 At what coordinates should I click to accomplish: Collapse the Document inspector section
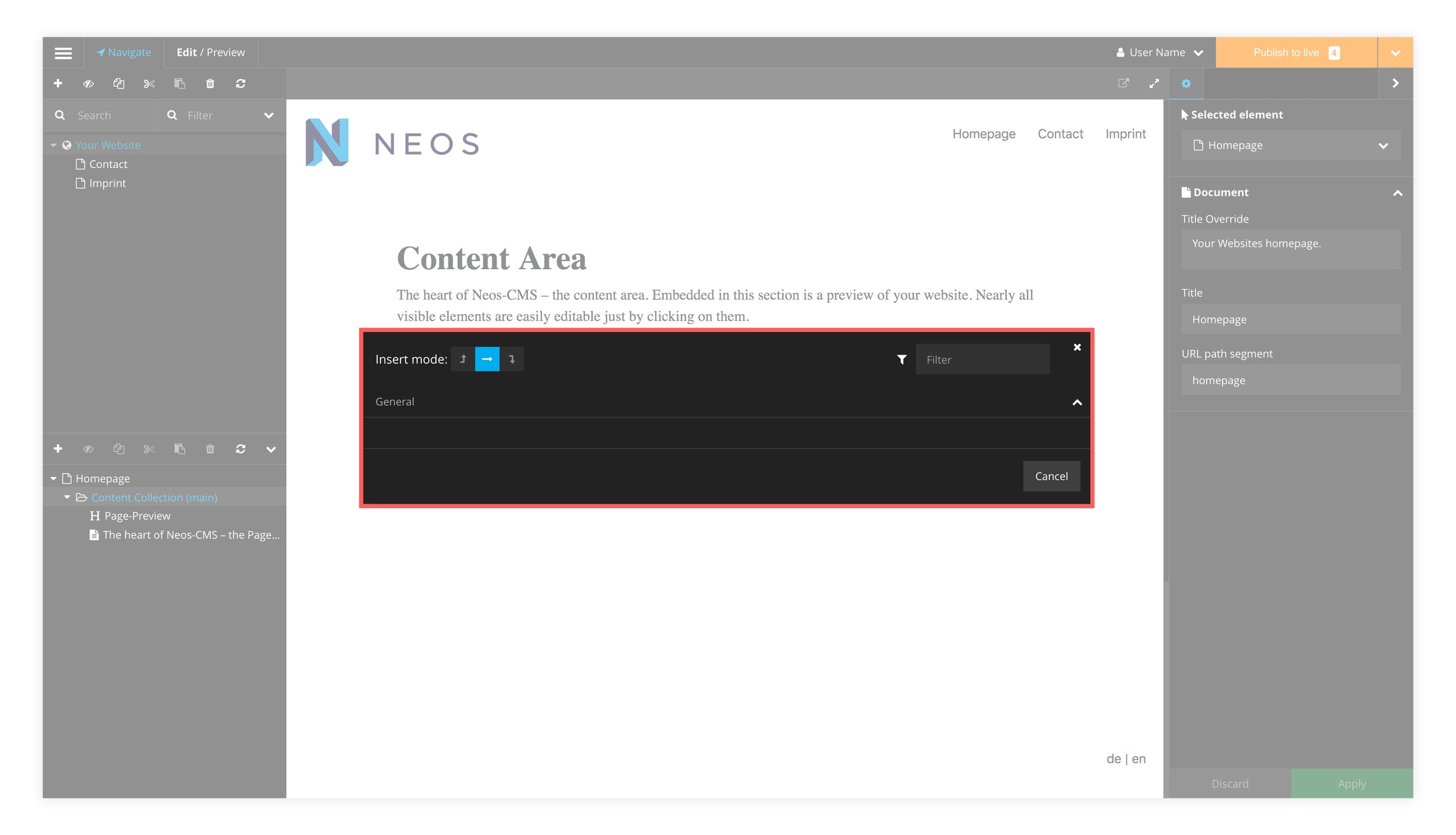(1398, 193)
